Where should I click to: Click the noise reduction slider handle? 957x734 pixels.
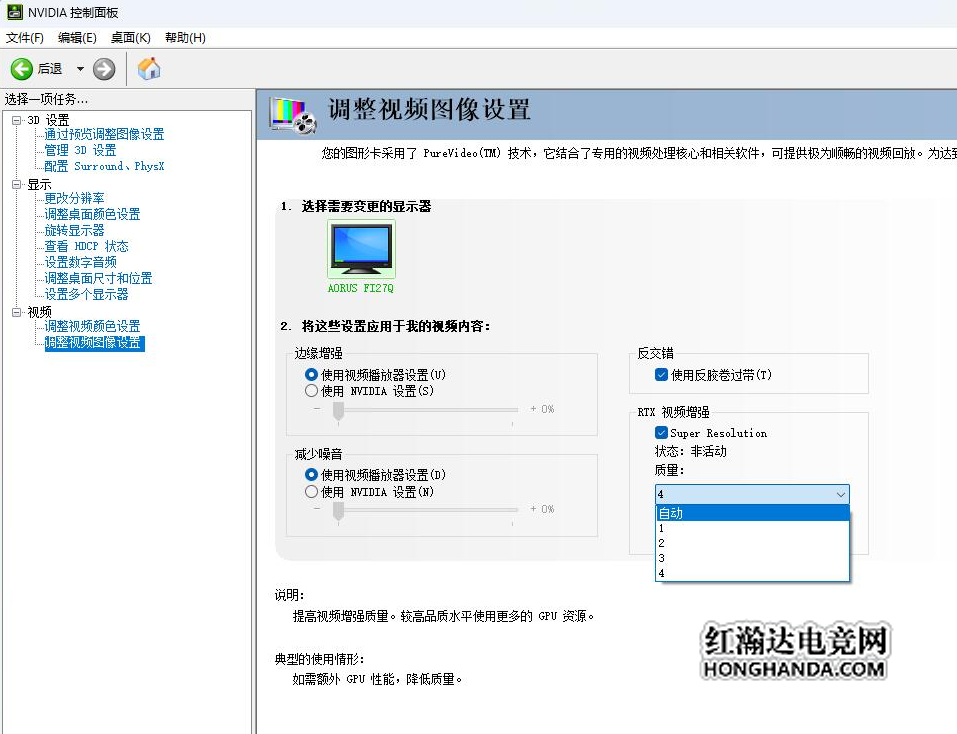click(338, 511)
